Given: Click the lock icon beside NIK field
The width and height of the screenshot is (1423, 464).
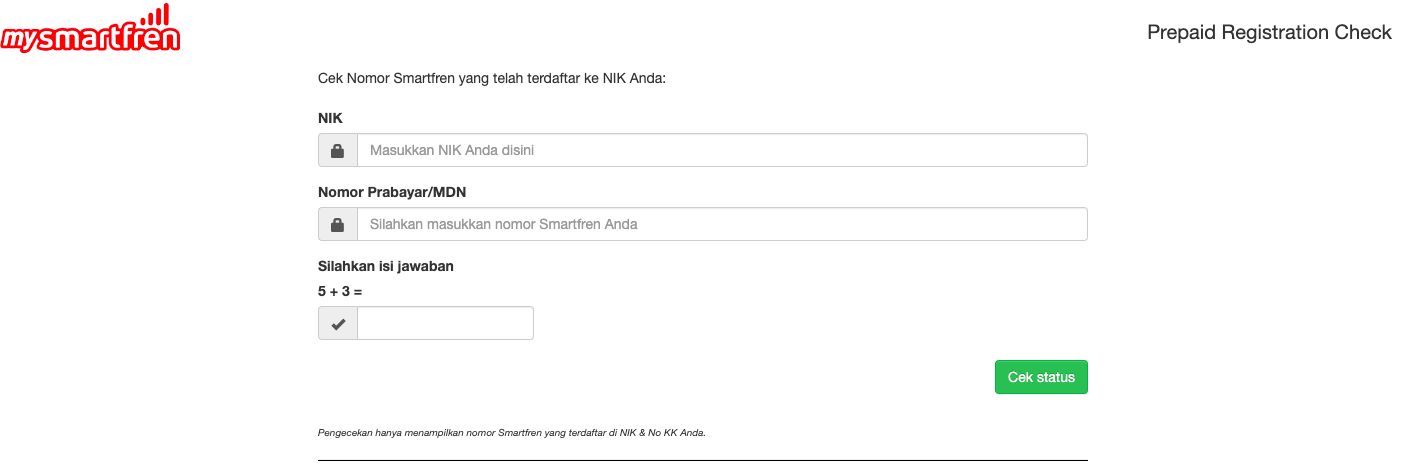Looking at the screenshot, I should 338,150.
